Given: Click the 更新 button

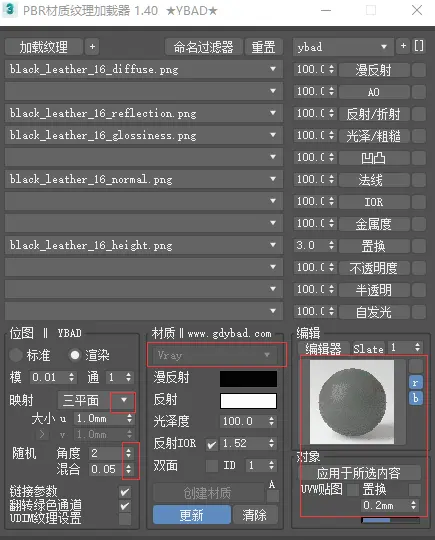Looking at the screenshot, I should [191, 515].
